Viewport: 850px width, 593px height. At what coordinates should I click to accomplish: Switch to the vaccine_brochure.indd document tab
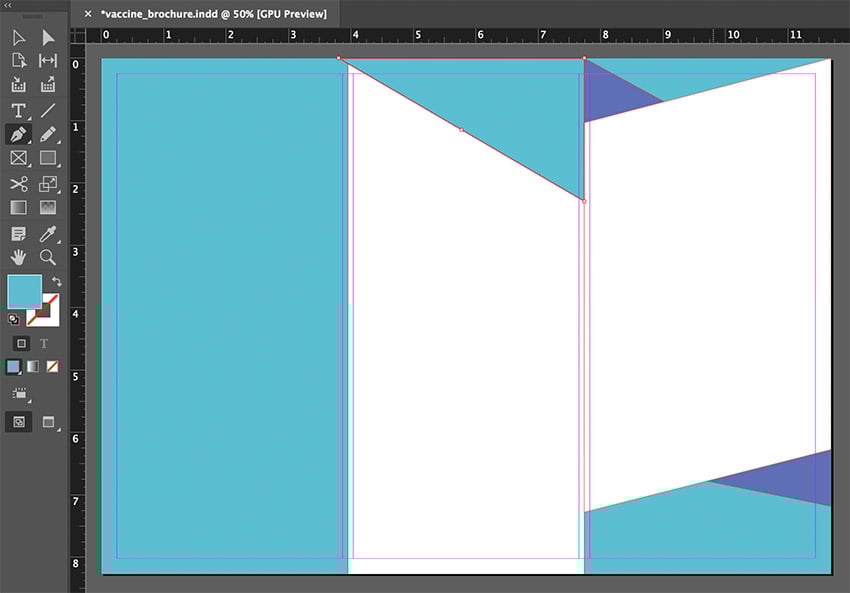[x=213, y=14]
